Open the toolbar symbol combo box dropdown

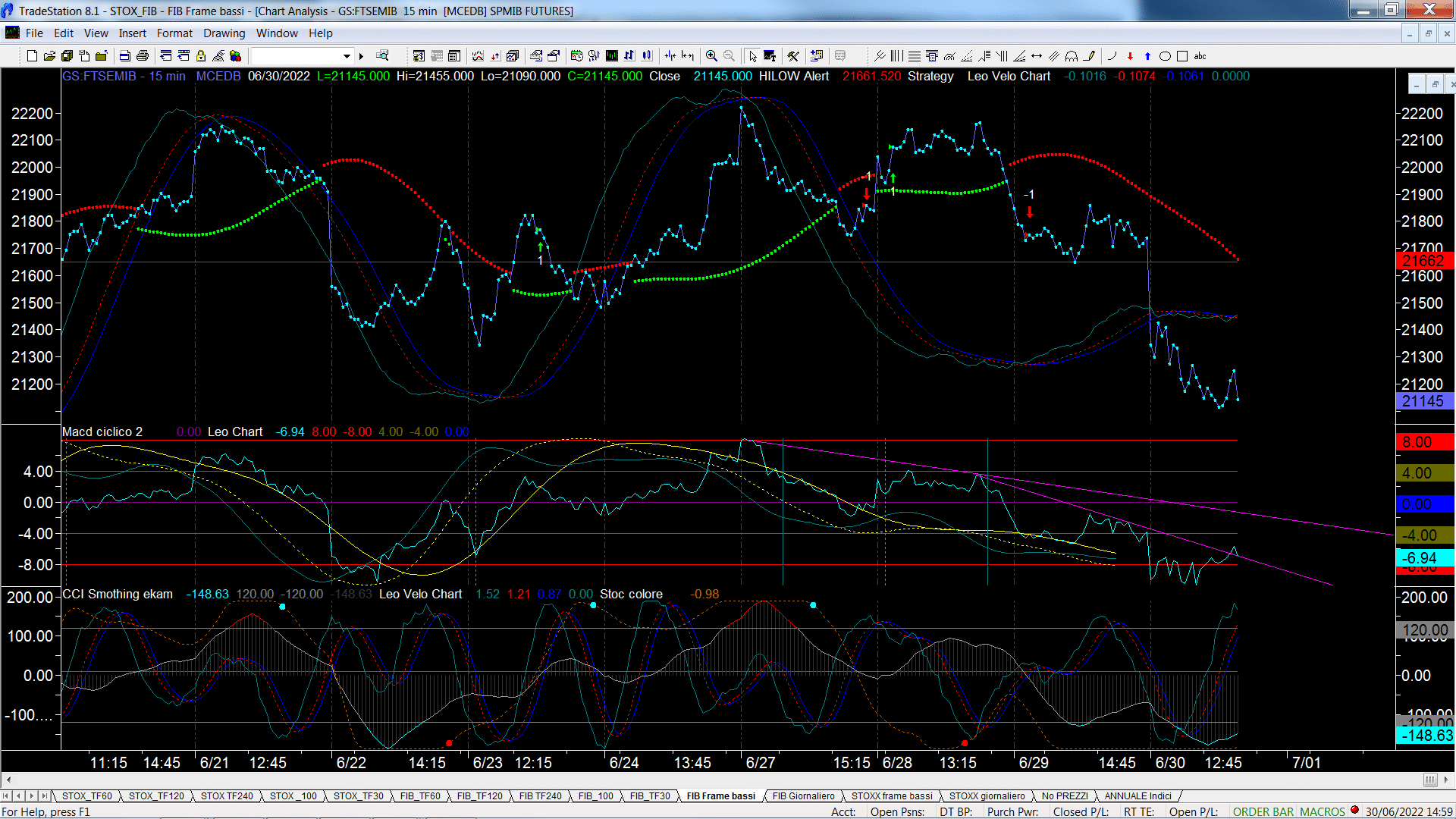pyautogui.click(x=347, y=56)
